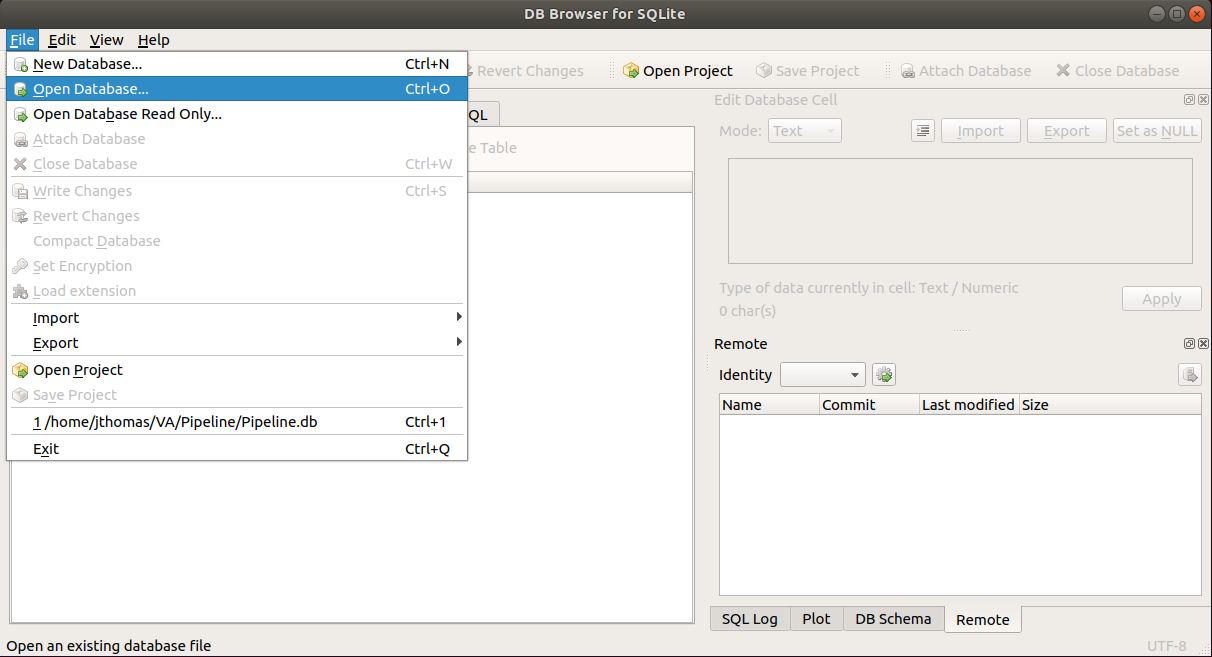
Task: Choose Open Project in the File menu
Action: (237, 370)
